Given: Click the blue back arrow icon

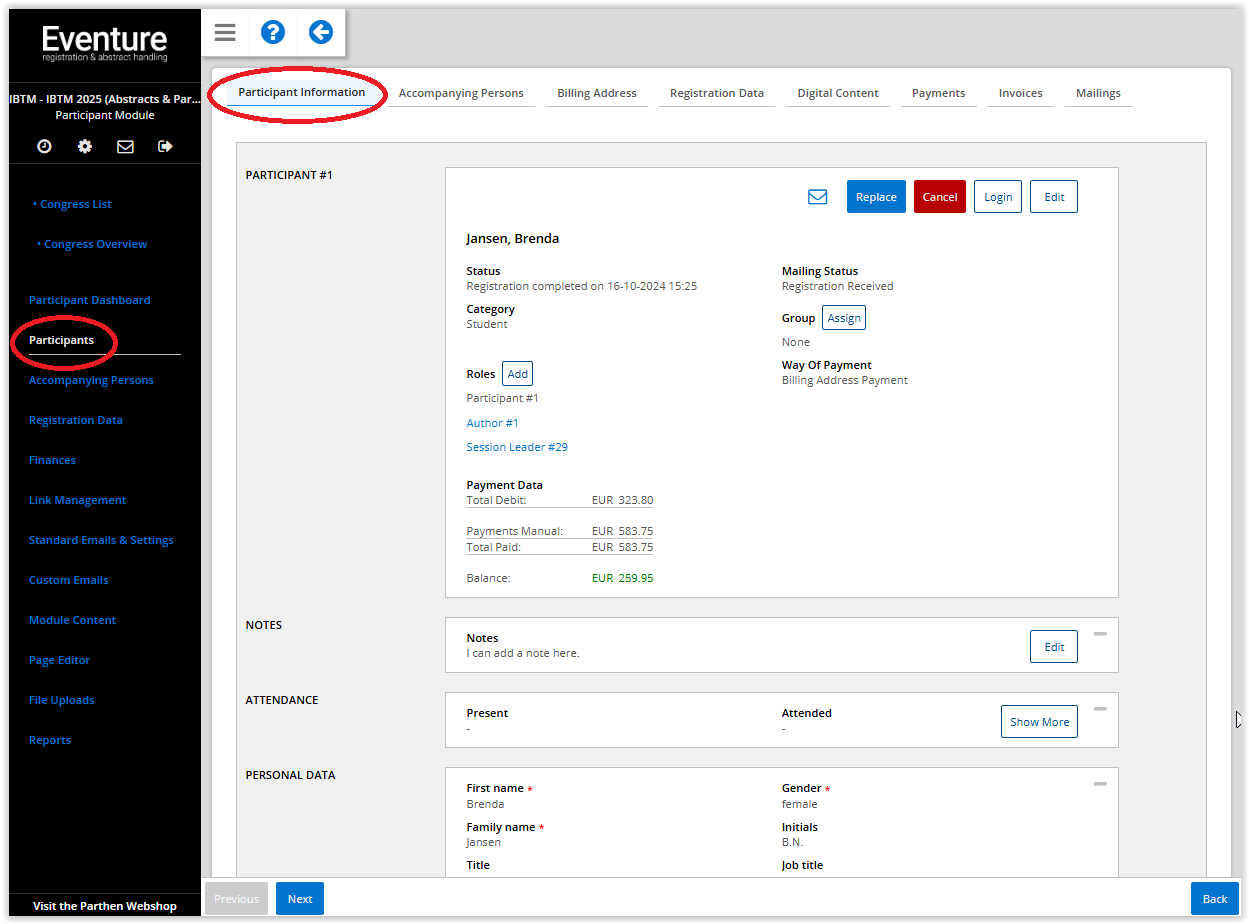Looking at the screenshot, I should coord(321,33).
